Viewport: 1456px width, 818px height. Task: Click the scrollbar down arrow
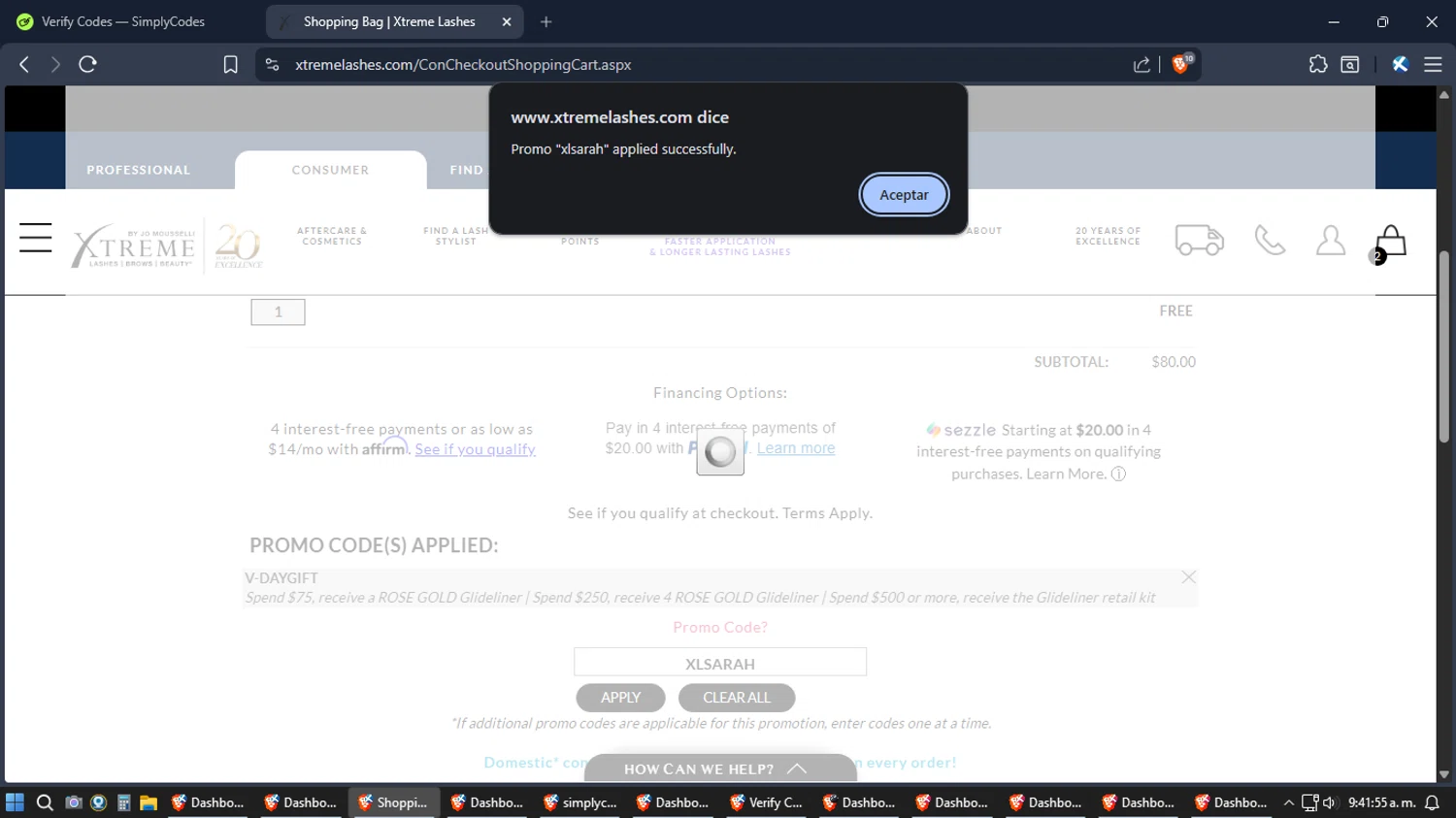(x=1444, y=774)
